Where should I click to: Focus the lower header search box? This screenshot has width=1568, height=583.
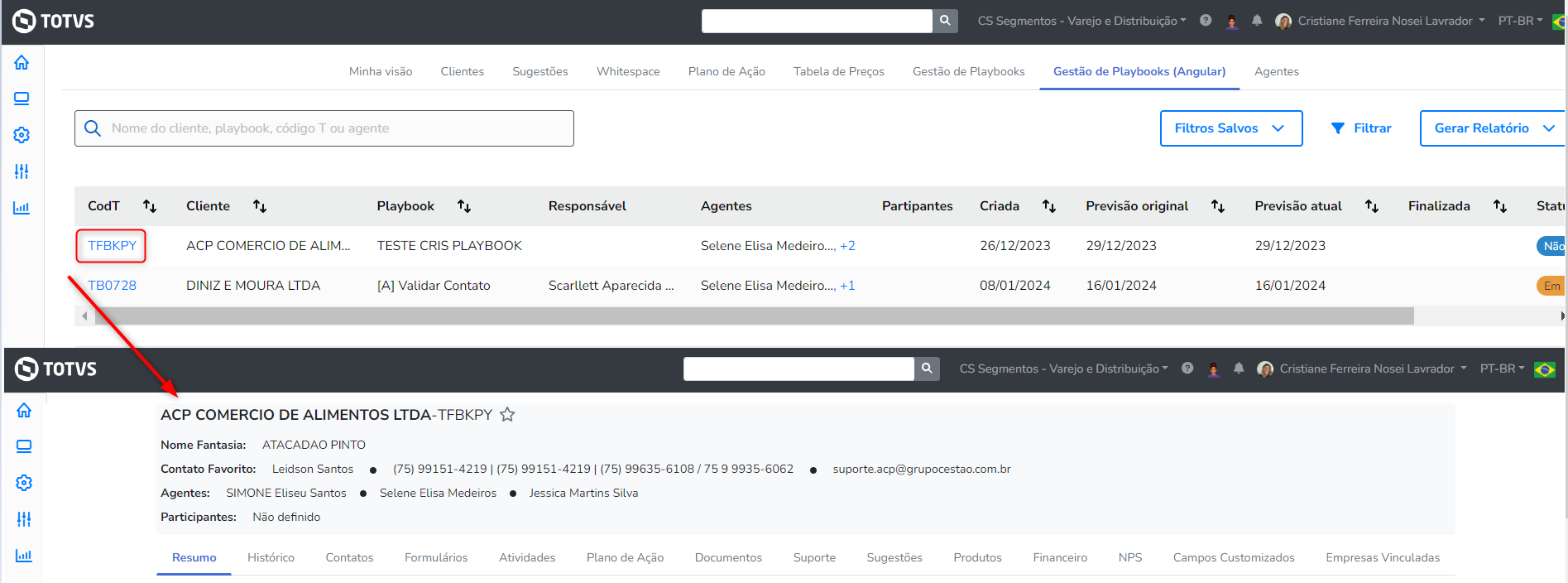click(798, 369)
